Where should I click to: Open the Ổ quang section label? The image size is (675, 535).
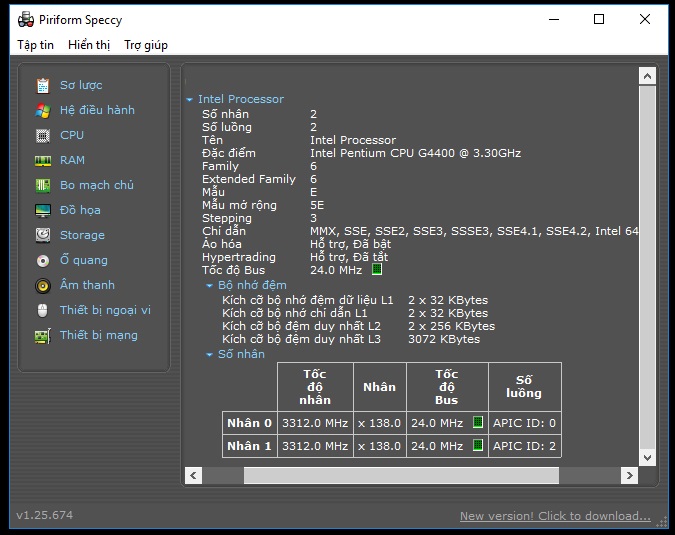[x=84, y=260]
